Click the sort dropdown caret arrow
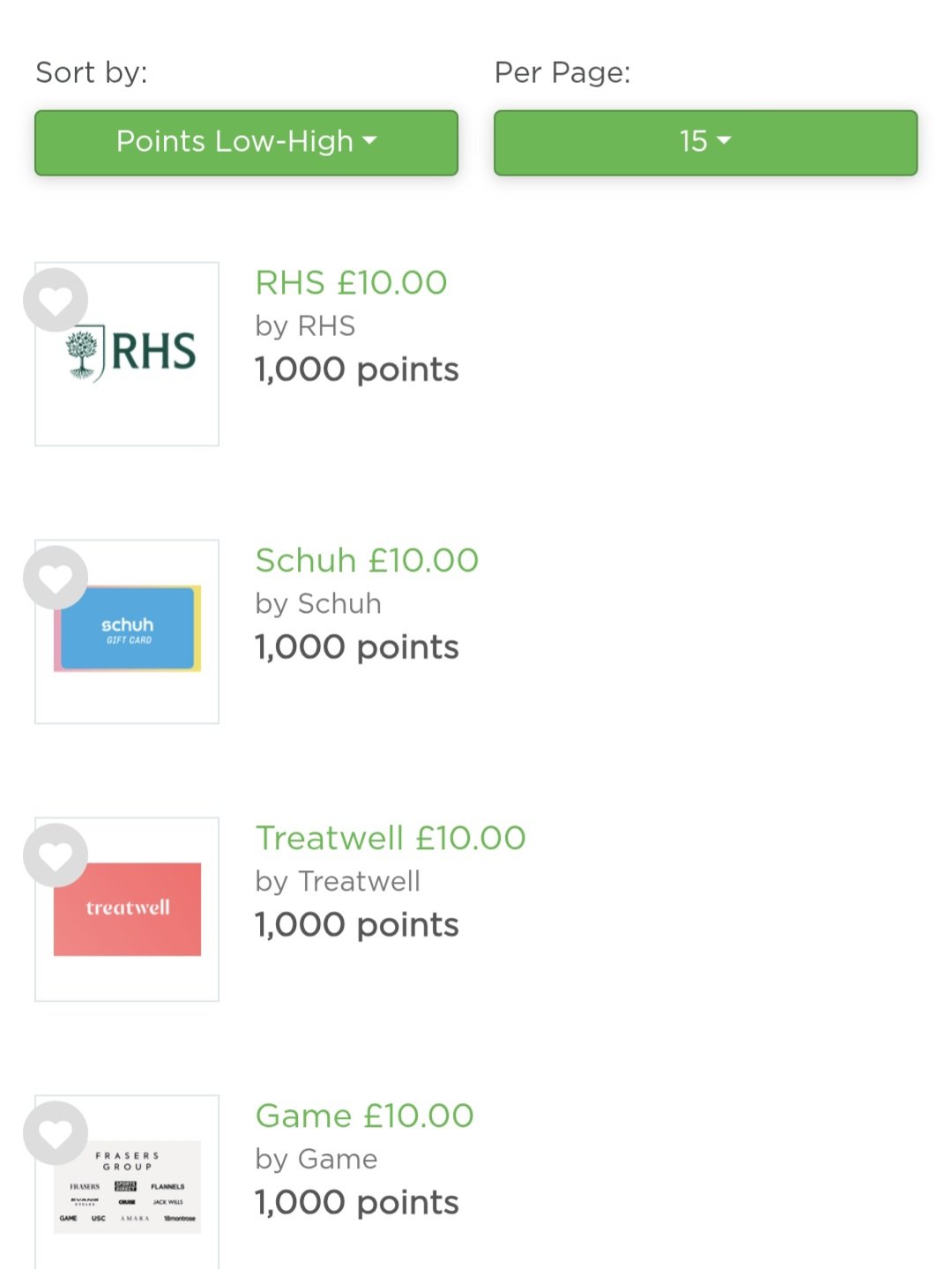The image size is (952, 1269). point(370,140)
